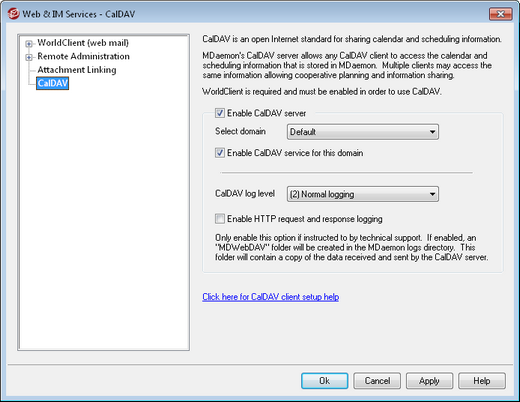This screenshot has width=520, height=402.
Task: Click the (2) Normal logging combo box
Action: pyautogui.click(x=363, y=194)
